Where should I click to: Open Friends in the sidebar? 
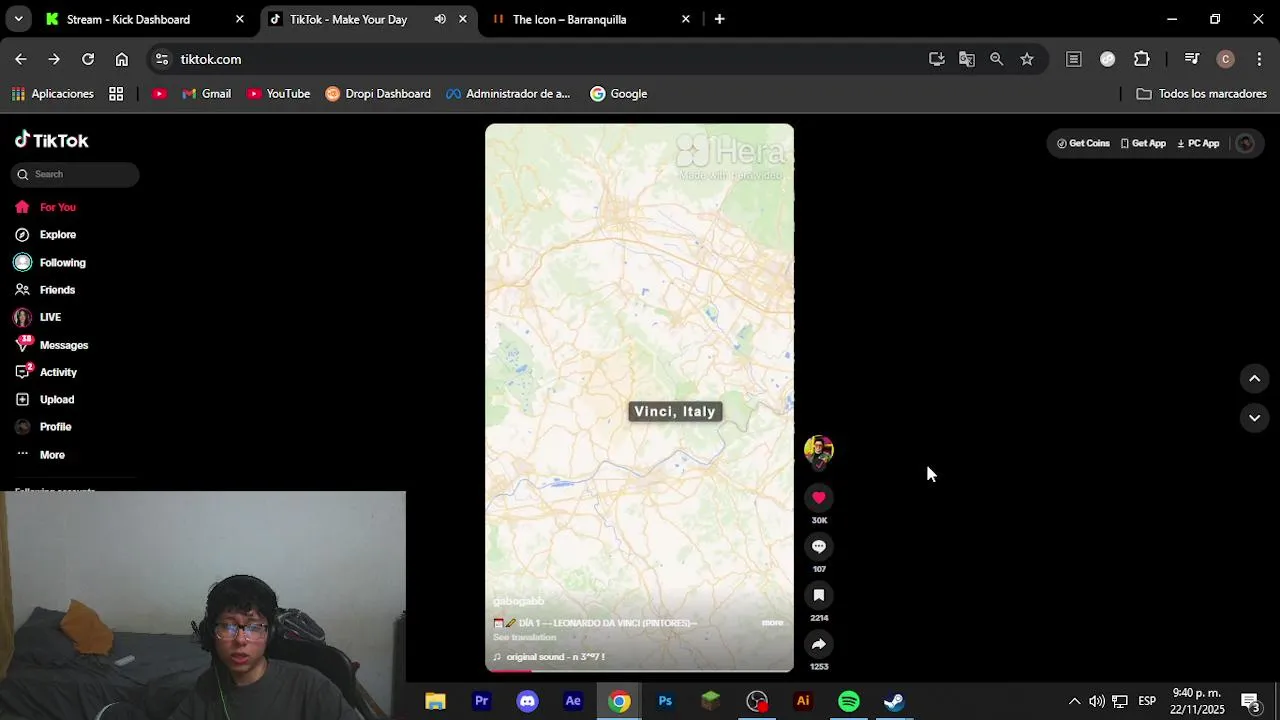click(x=46, y=290)
